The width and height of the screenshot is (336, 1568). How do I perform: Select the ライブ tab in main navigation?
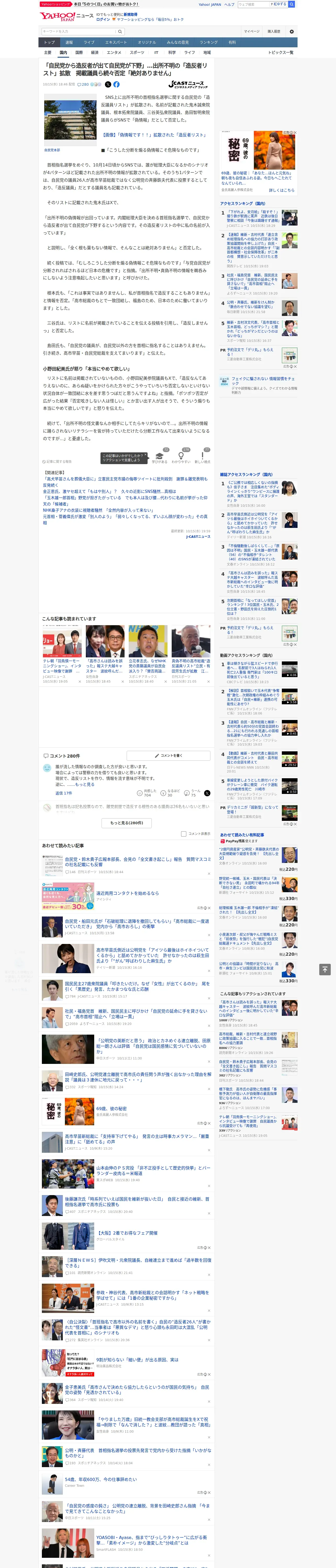[89, 43]
